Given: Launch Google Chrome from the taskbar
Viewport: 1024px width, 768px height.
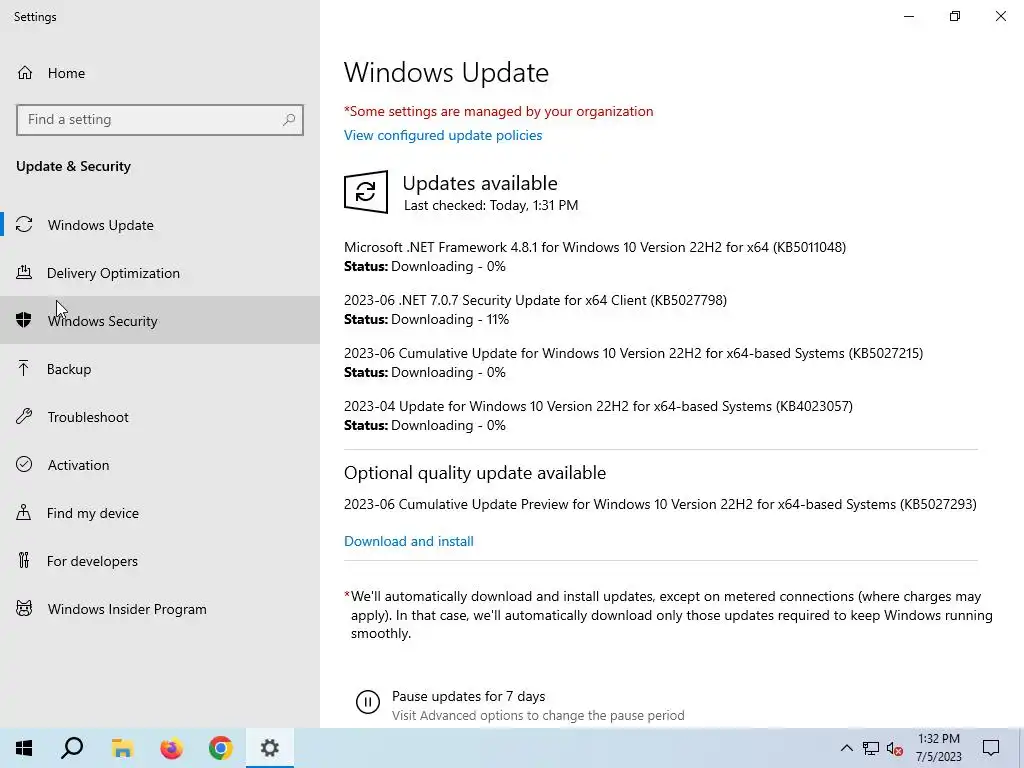Looking at the screenshot, I should click(x=221, y=748).
